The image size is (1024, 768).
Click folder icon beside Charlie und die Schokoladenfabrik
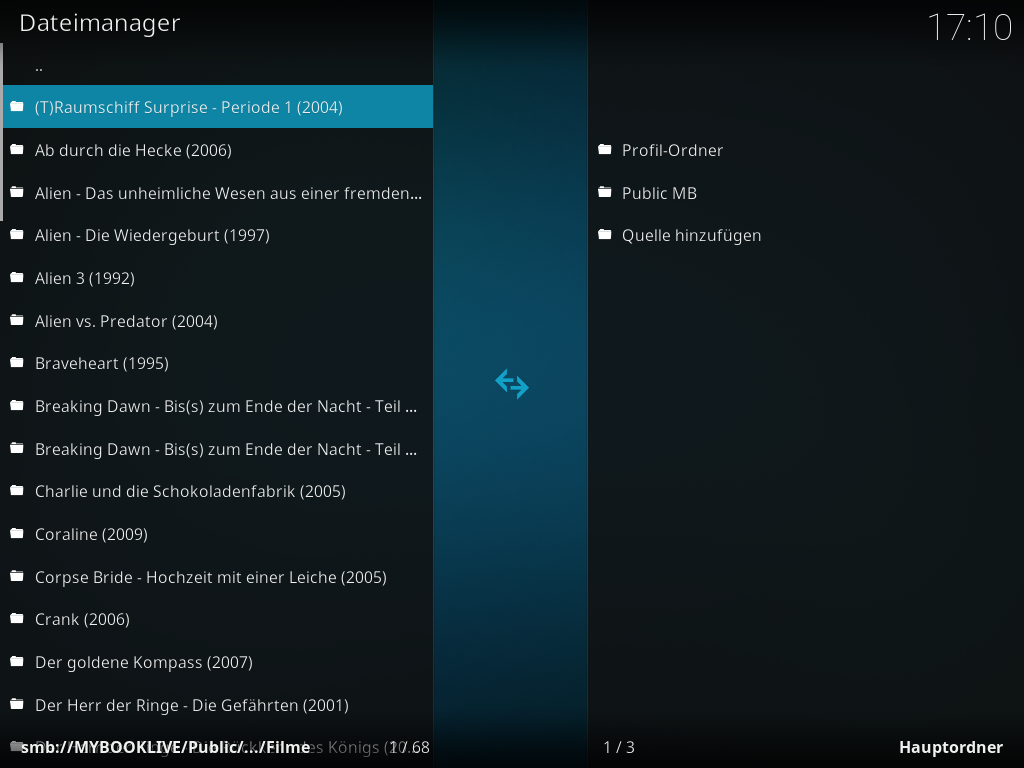[x=17, y=490]
